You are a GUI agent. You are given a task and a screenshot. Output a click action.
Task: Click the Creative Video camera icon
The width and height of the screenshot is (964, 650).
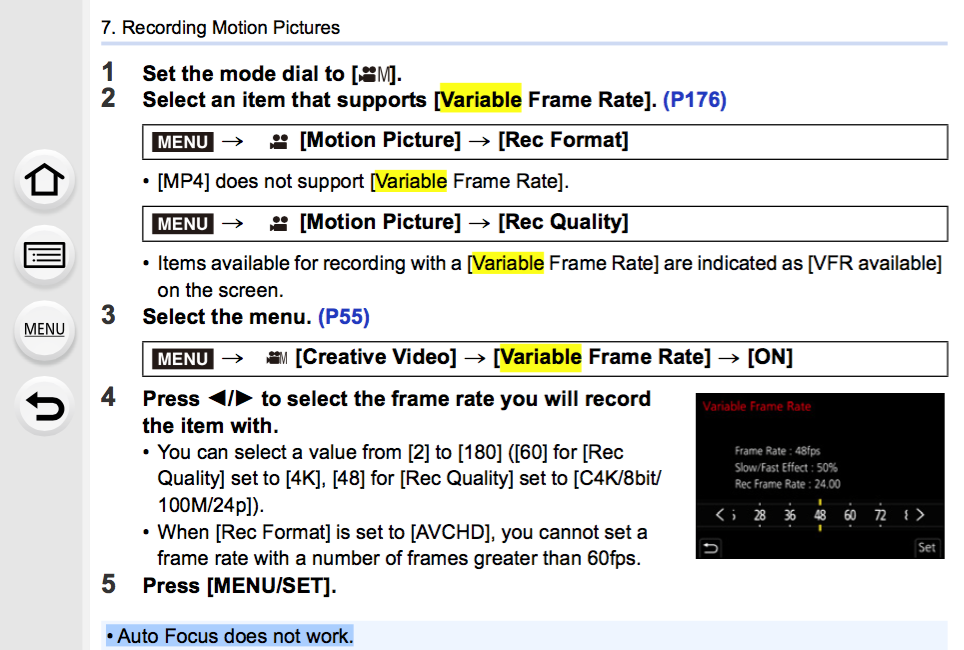point(276,358)
